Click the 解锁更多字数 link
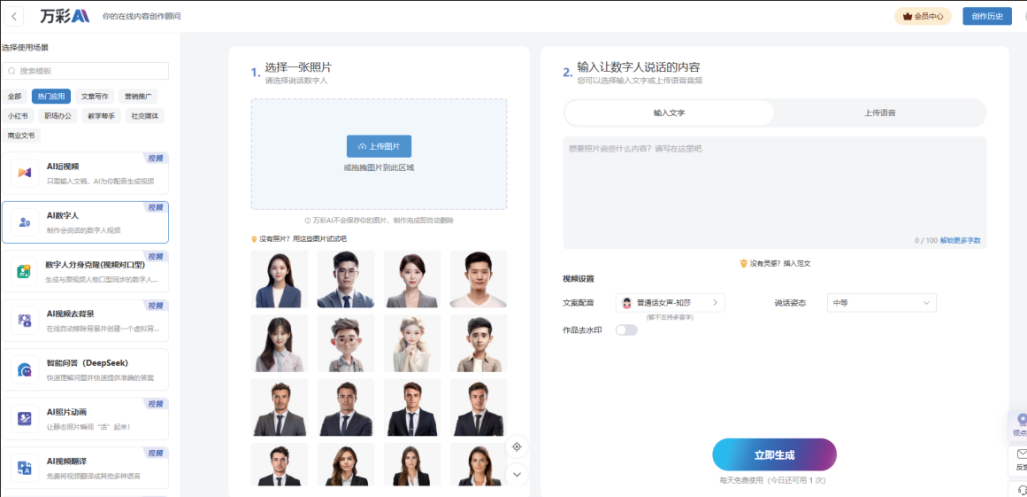 960,241
